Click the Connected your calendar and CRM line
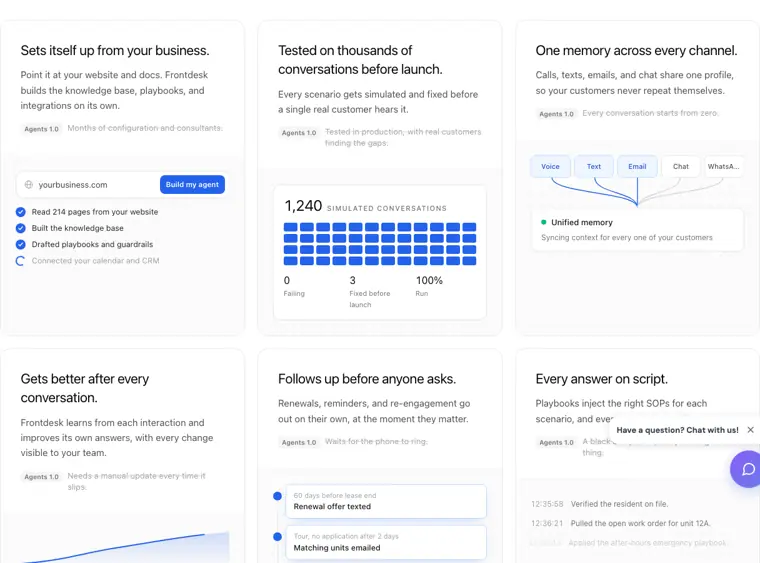Viewport: 760px width, 563px height. click(x=95, y=261)
